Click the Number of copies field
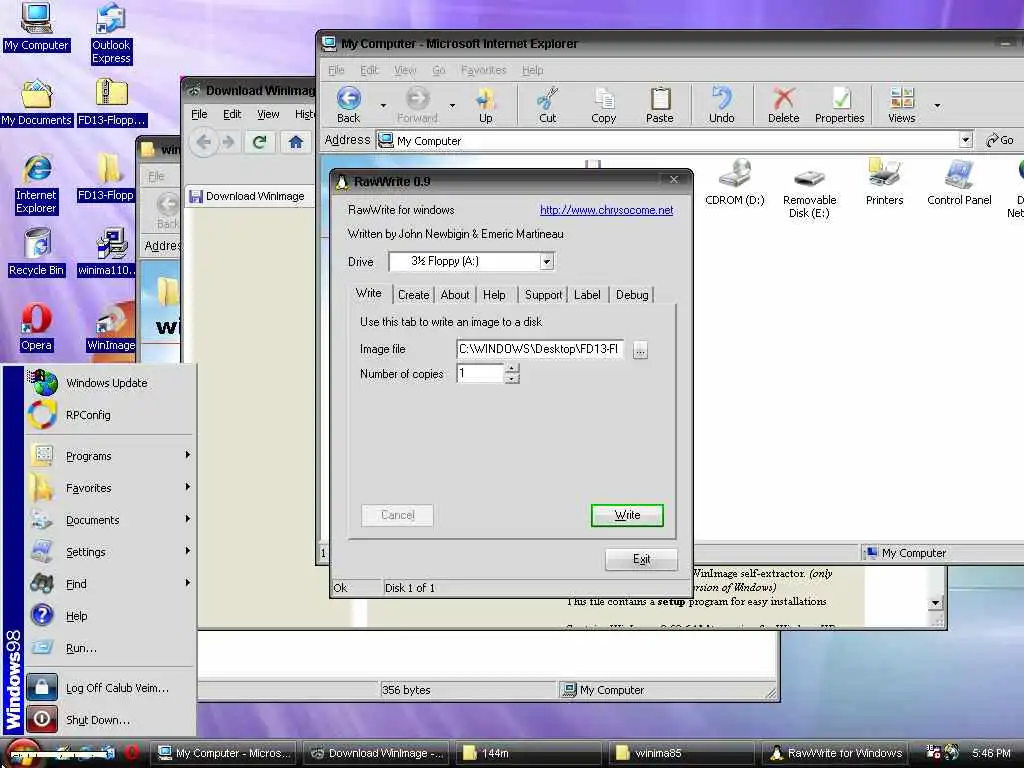The width and height of the screenshot is (1024, 768). (480, 374)
